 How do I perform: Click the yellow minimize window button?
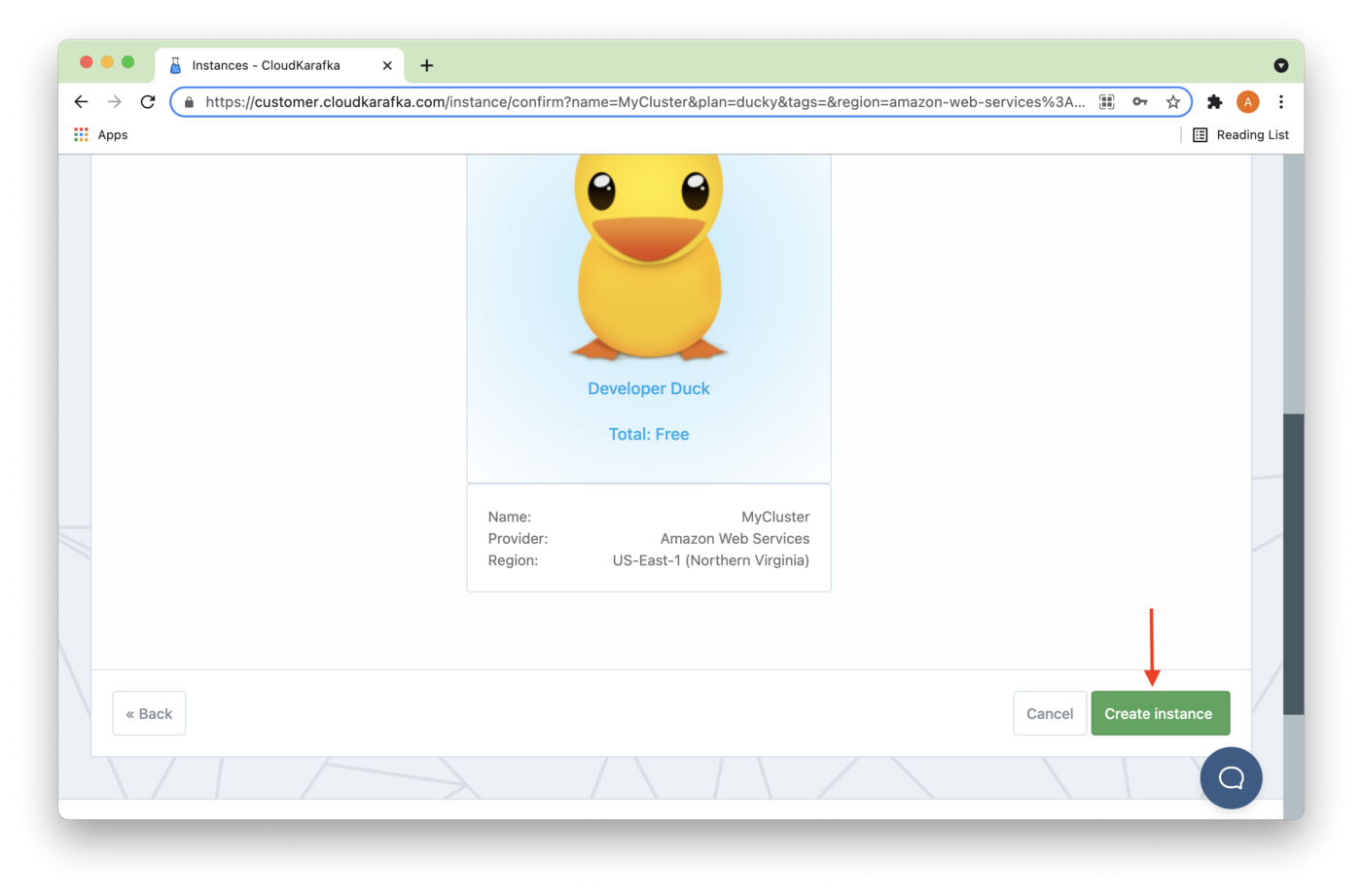pyautogui.click(x=107, y=62)
